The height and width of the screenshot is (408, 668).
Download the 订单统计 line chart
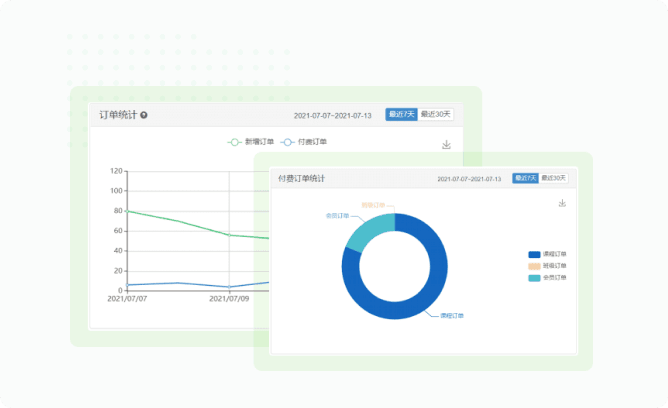[446, 145]
